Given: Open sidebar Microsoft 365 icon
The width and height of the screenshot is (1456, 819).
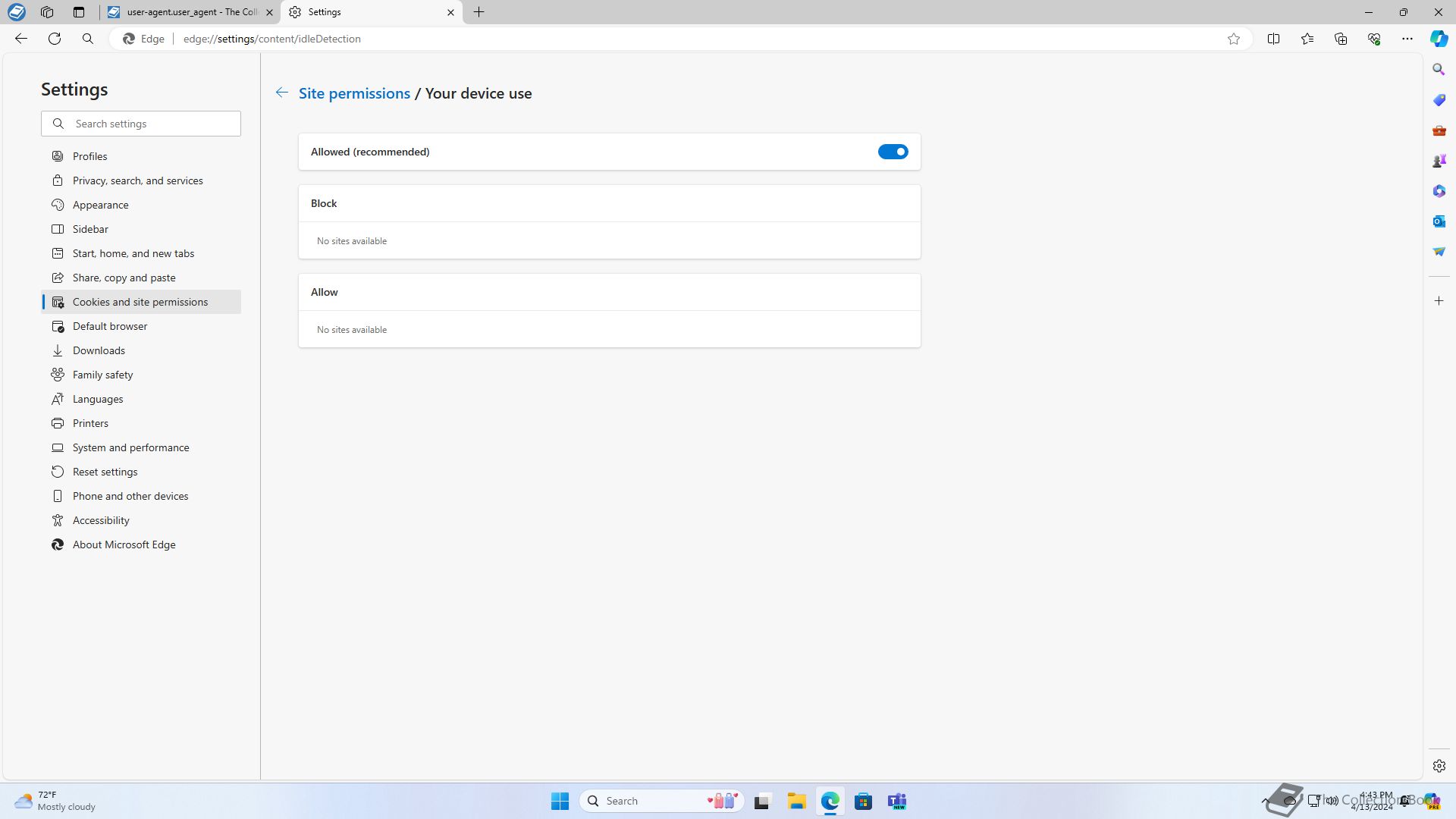Looking at the screenshot, I should tap(1439, 190).
